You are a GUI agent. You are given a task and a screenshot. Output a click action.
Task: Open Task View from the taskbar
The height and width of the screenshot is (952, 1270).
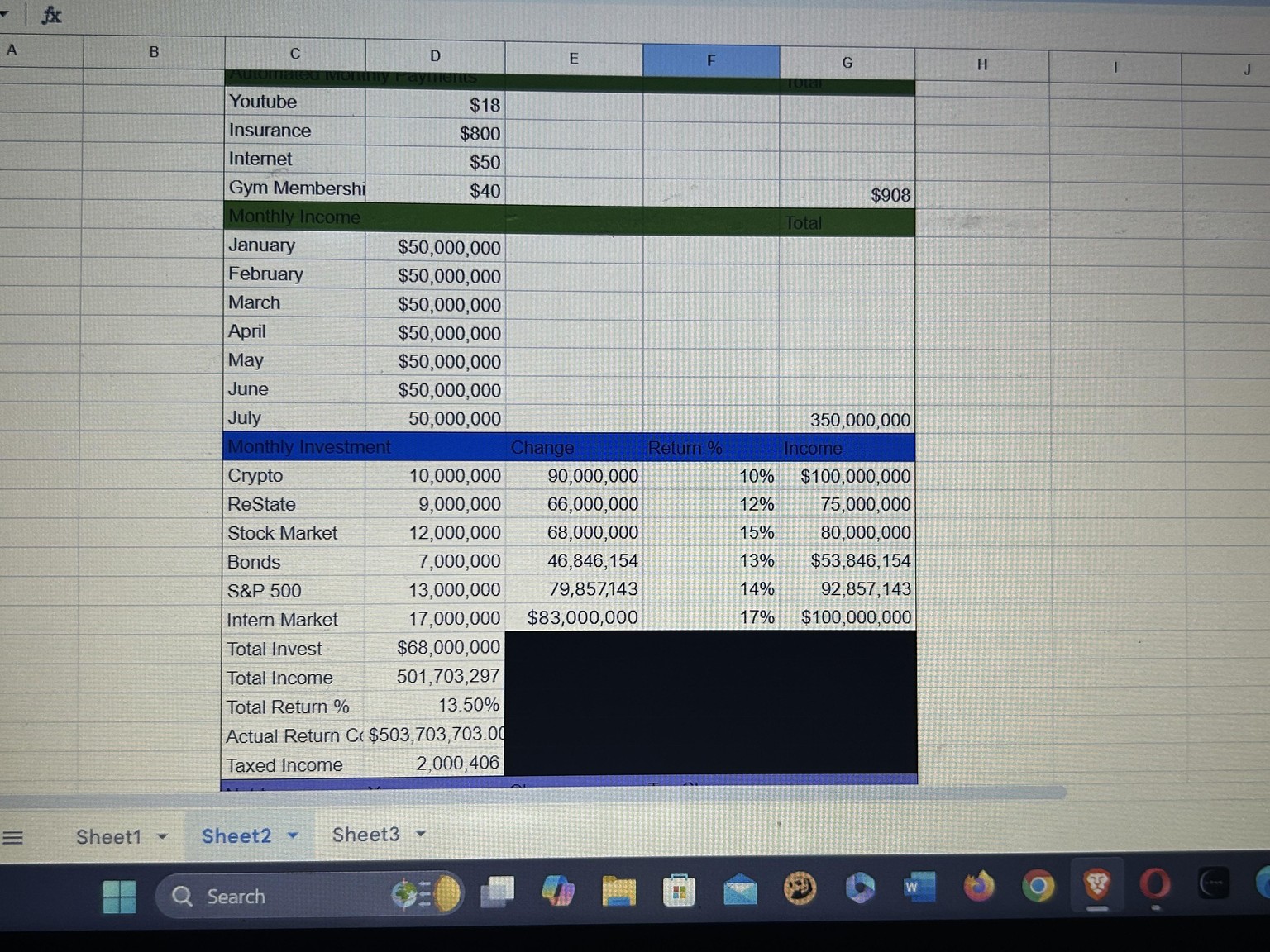pos(497,892)
